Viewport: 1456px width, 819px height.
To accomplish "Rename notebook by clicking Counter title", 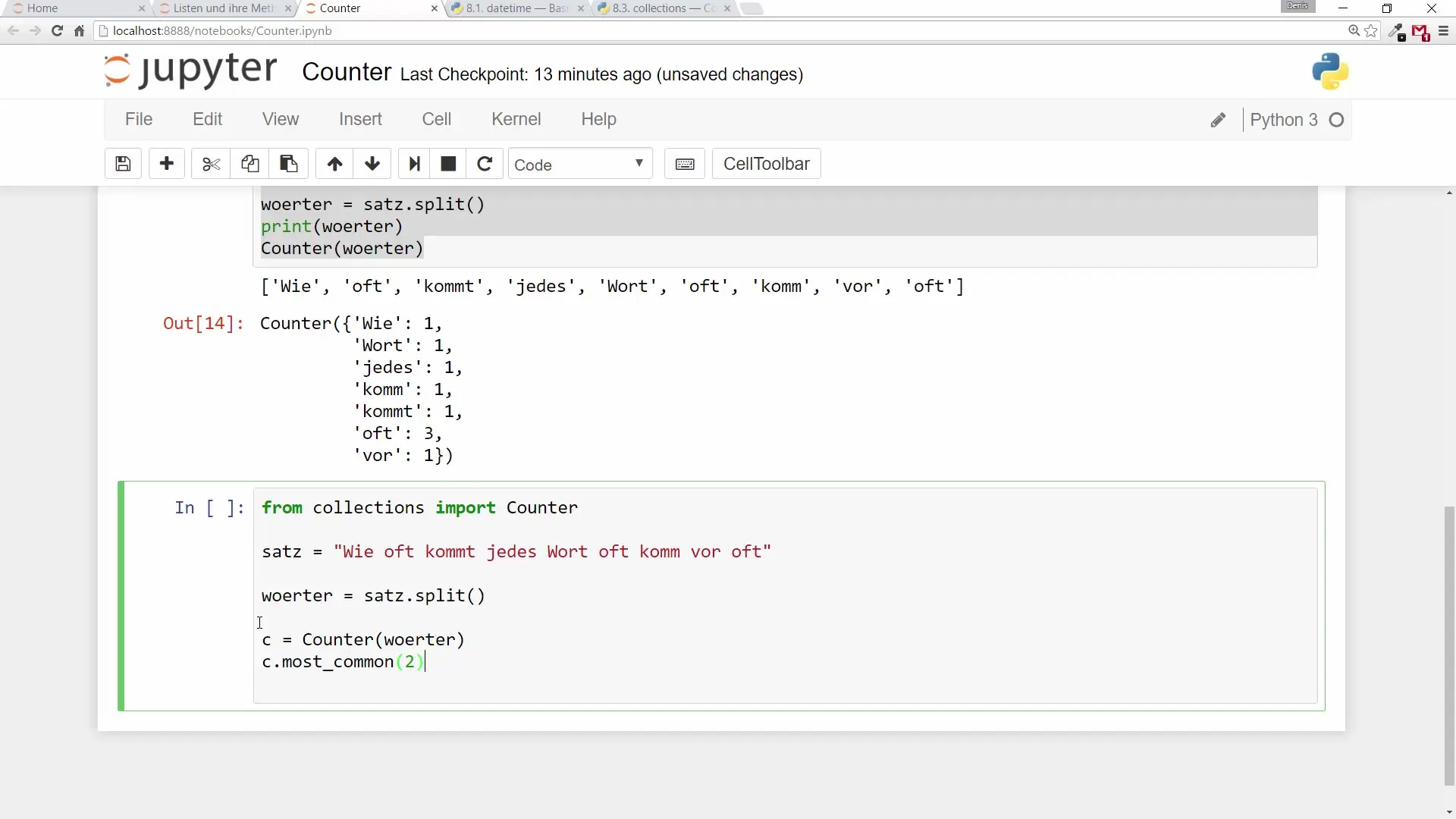I will (x=347, y=71).
